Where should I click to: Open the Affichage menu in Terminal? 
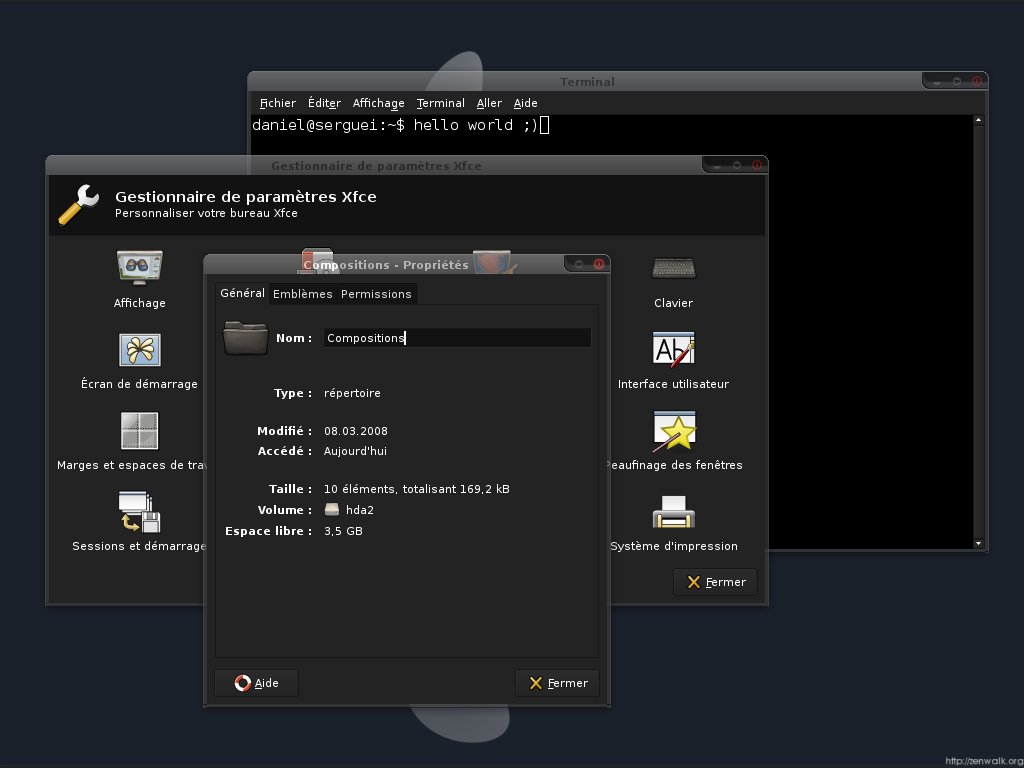378,103
